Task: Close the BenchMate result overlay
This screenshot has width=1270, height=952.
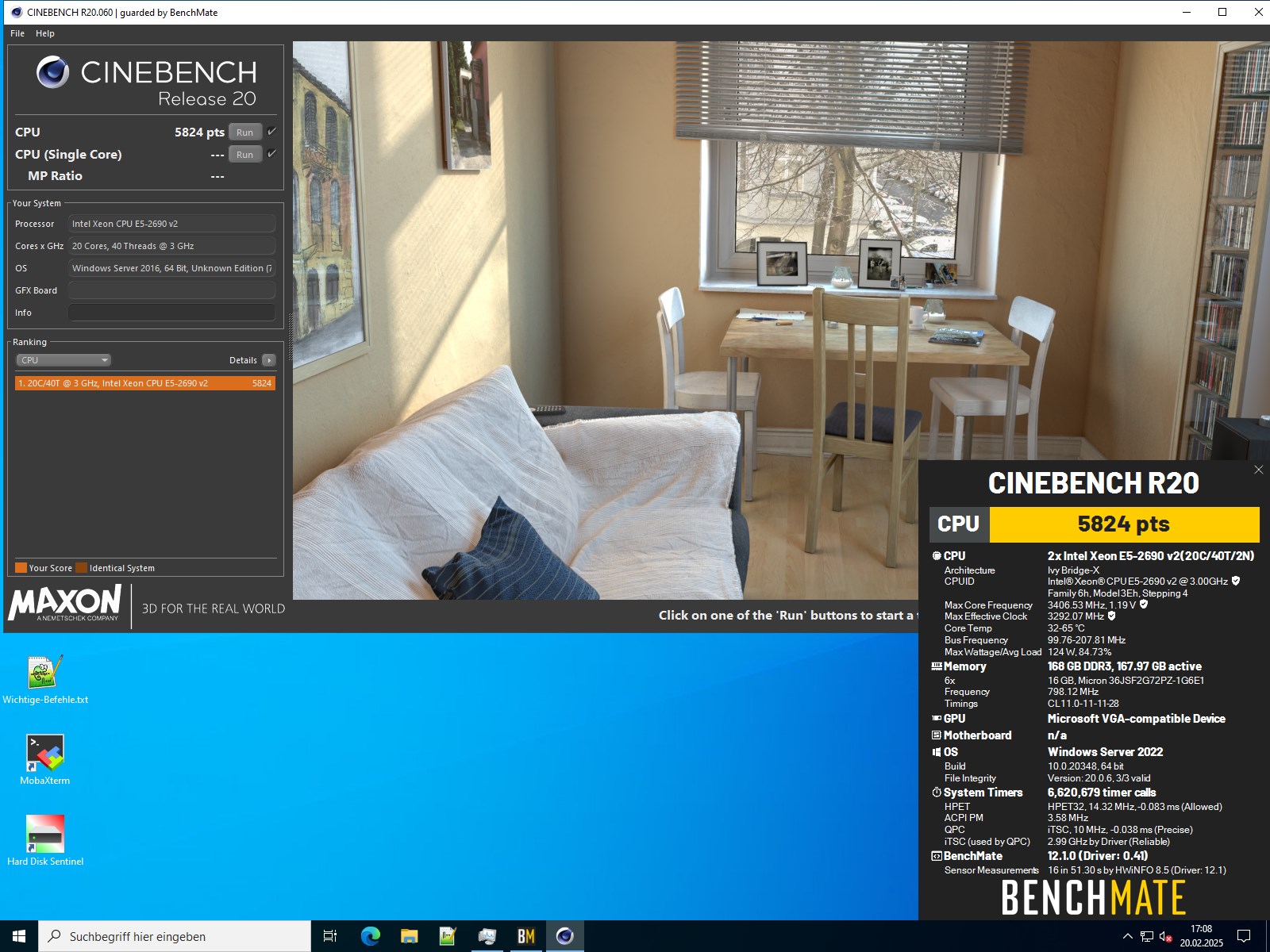Action: pos(1258,470)
